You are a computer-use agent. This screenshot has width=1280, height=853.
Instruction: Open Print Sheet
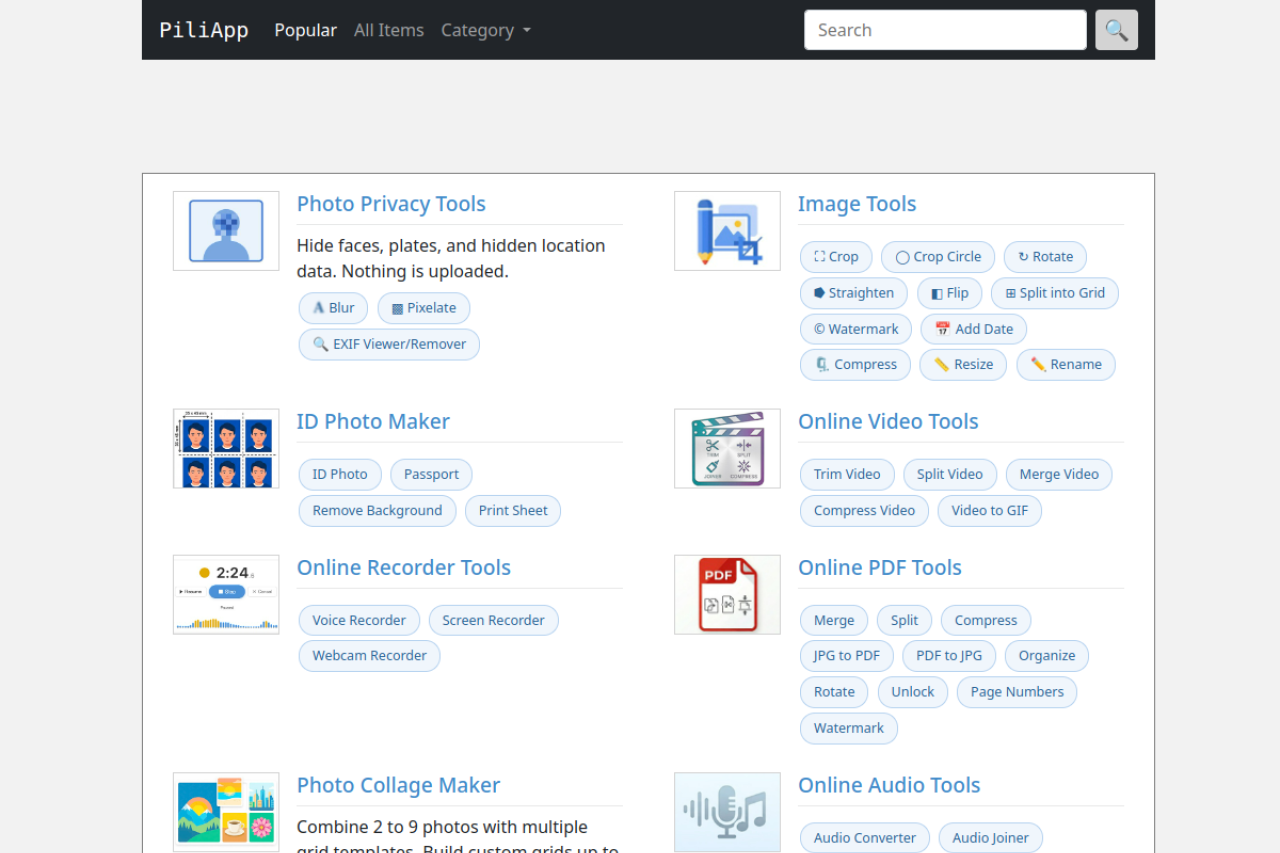(513, 511)
